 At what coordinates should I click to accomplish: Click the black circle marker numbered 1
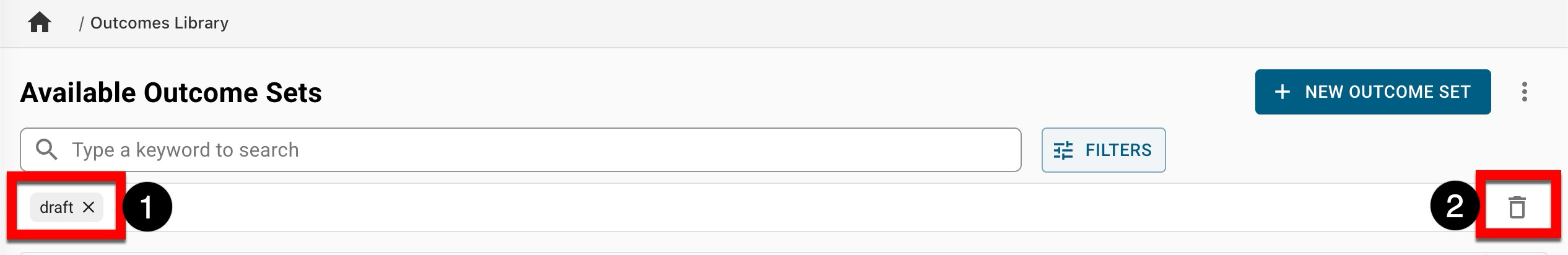point(147,207)
